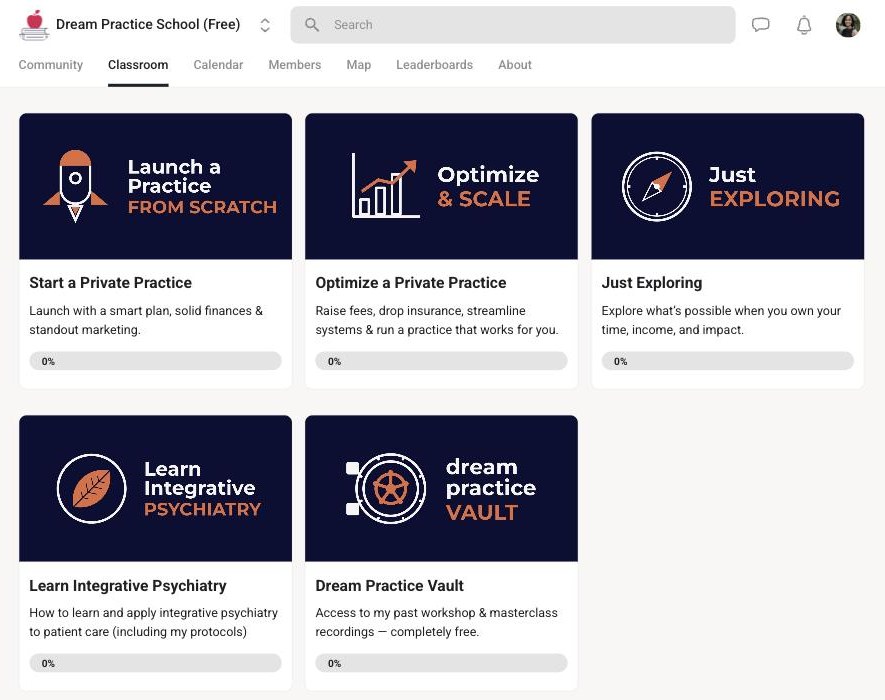Open the Calendar tab
The image size is (885, 700).
click(218, 65)
